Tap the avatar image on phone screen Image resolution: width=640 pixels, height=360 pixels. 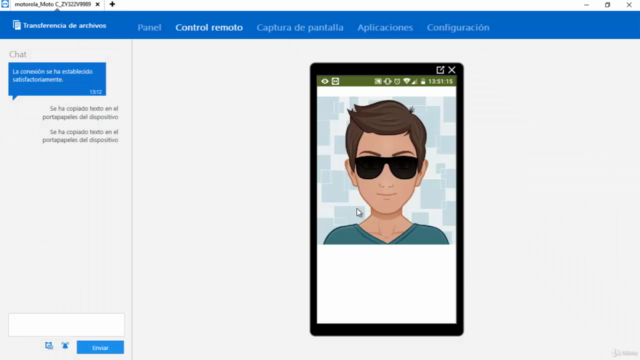(387, 171)
